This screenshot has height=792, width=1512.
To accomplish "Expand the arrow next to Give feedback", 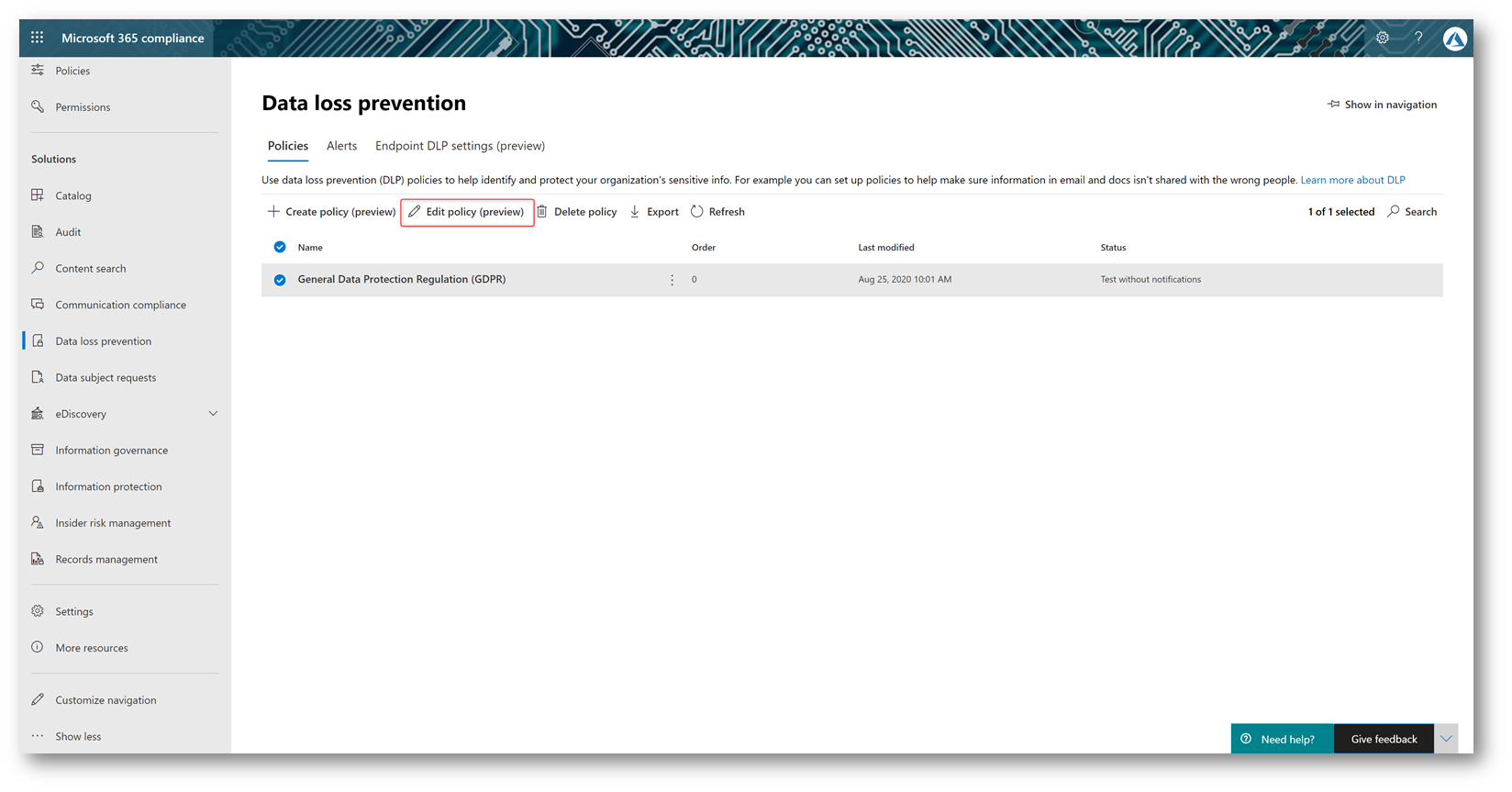I will coord(1446,739).
